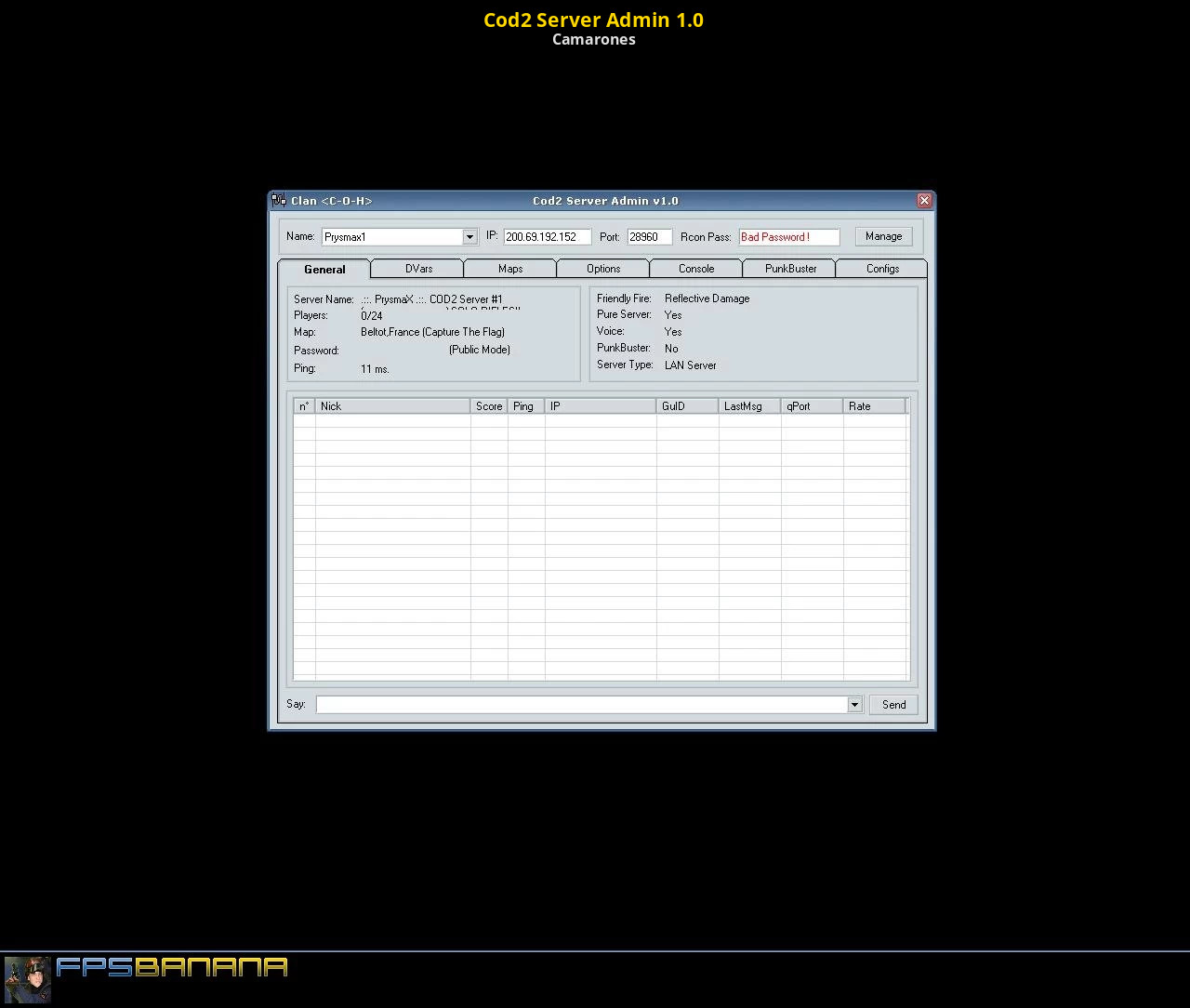Click the app icon in the title bar
Viewport: 1190px width, 1008px height.
pos(279,201)
